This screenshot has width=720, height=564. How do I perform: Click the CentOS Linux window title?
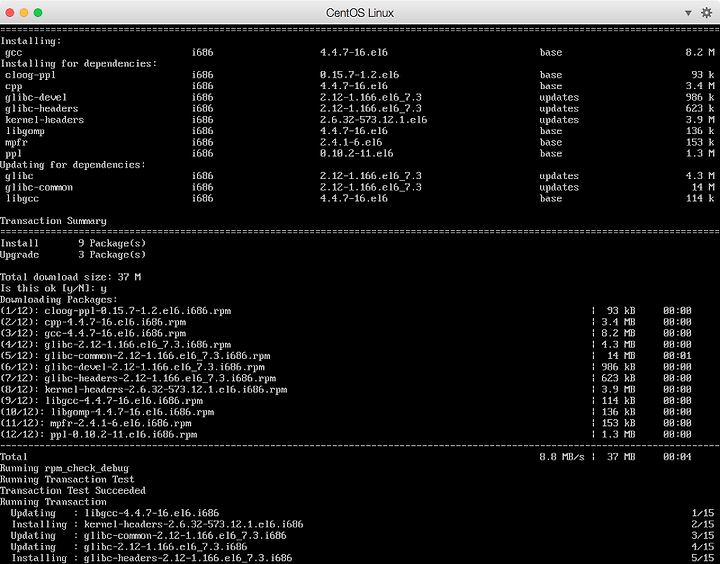360,13
